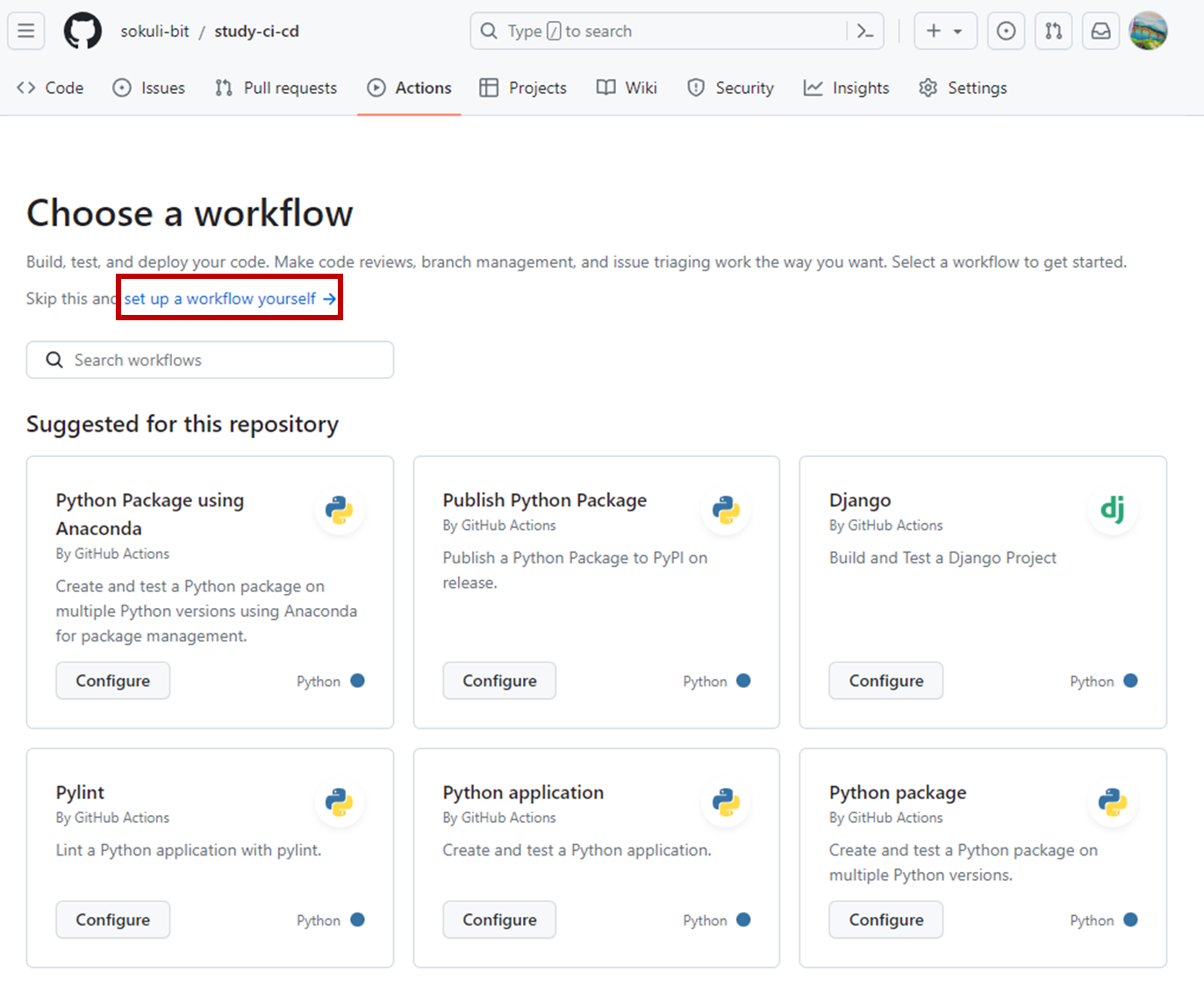1204x987 pixels.
Task: Configure the Python package workflow
Action: click(886, 919)
